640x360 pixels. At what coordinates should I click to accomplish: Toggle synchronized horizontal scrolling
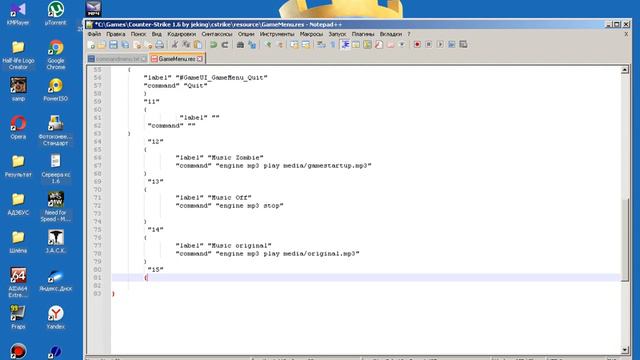pyautogui.click(x=306, y=45)
